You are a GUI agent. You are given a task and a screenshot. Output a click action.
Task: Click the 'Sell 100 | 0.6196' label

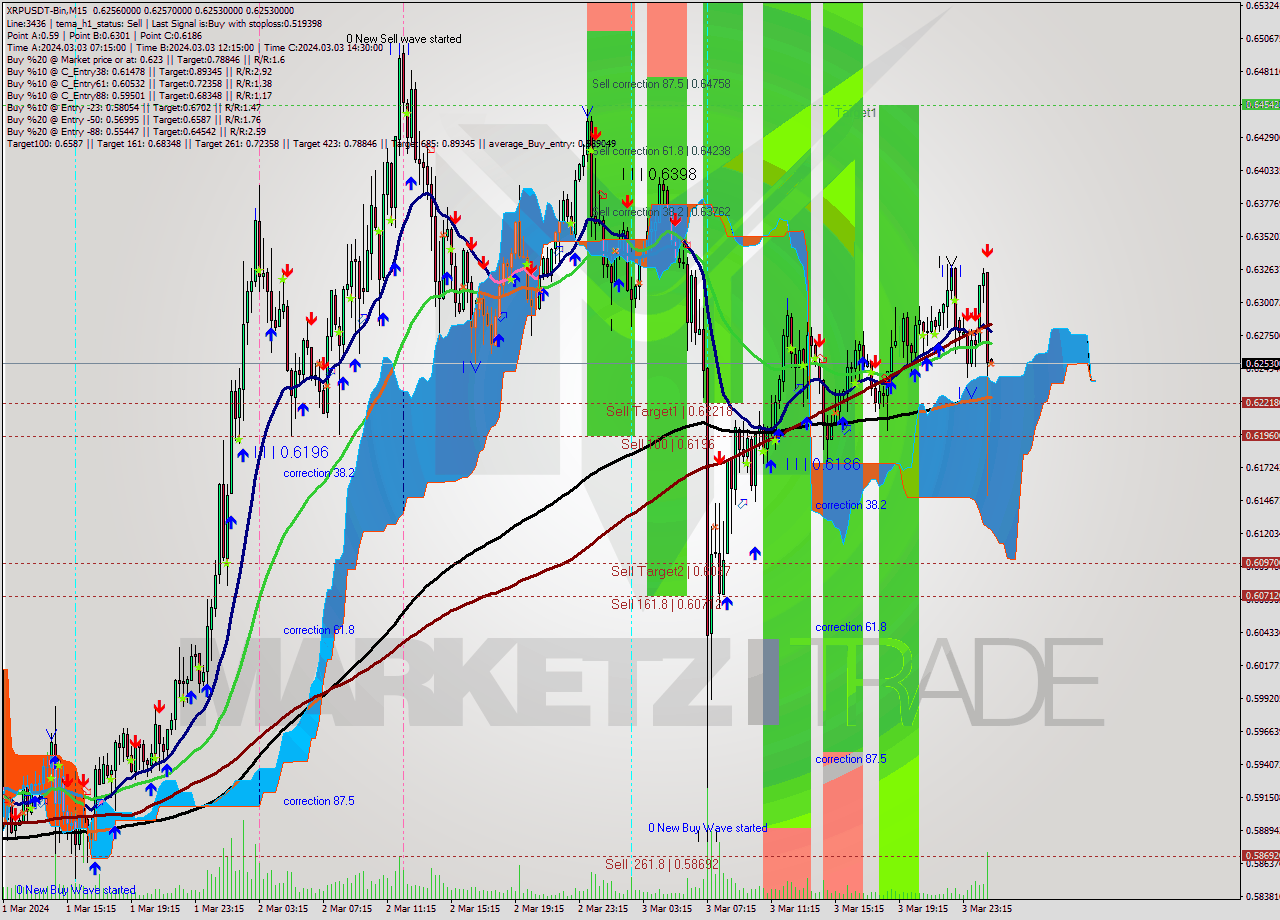[x=668, y=444]
